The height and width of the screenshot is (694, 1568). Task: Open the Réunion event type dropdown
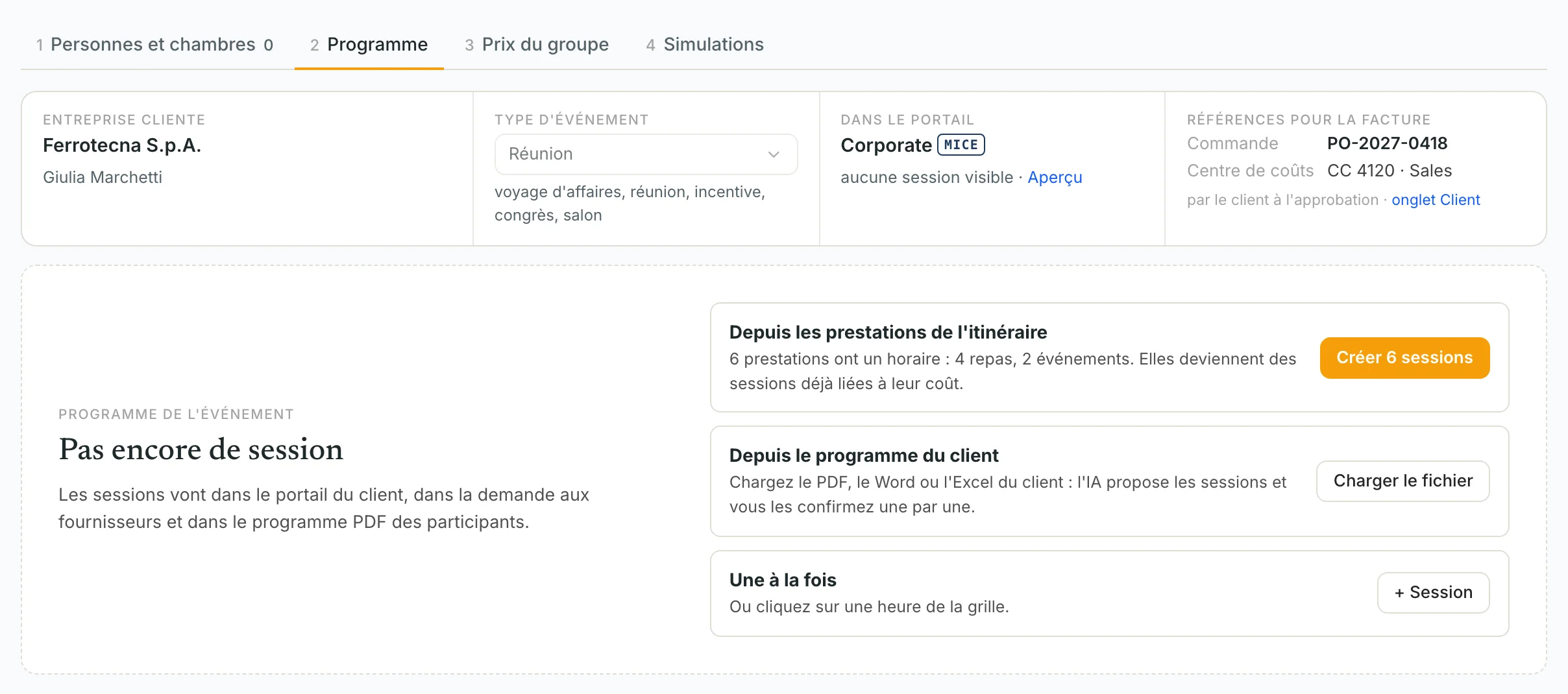pyautogui.click(x=646, y=154)
